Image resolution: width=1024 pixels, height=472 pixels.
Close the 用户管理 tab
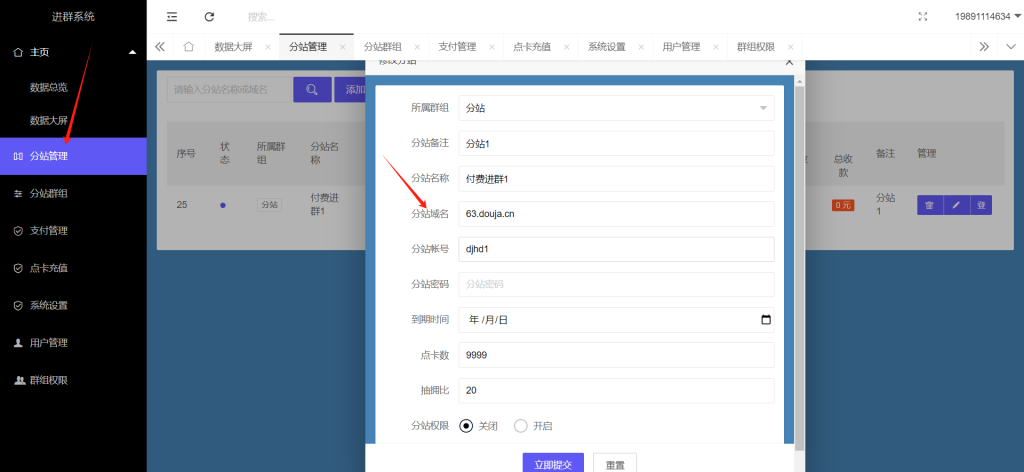716,47
